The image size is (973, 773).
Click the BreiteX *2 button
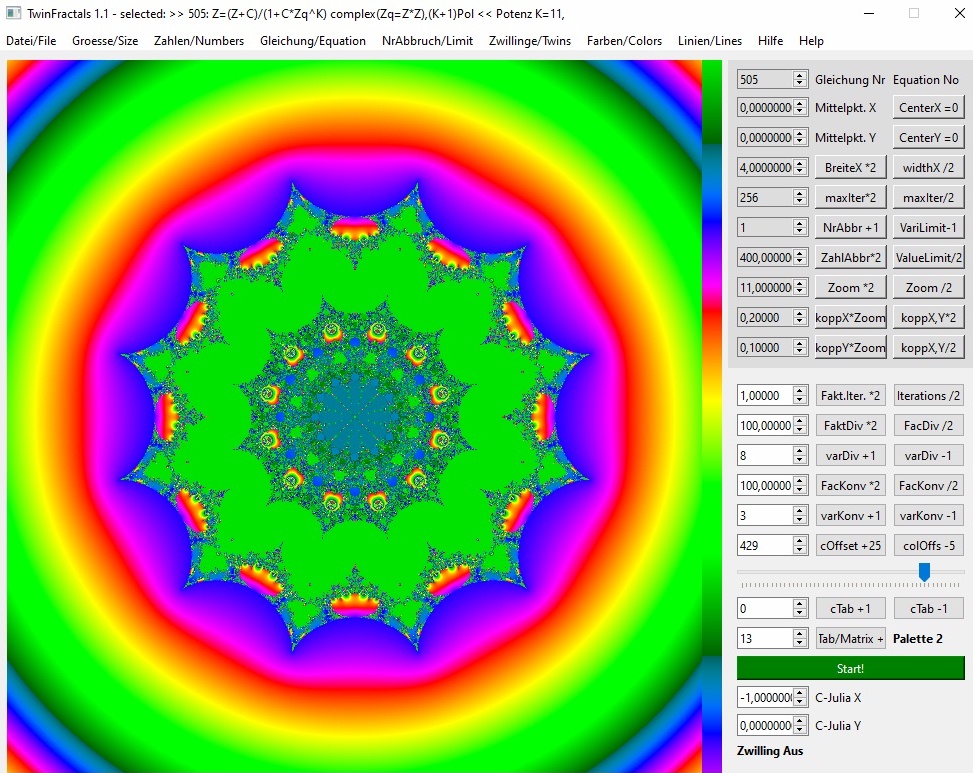tap(850, 168)
